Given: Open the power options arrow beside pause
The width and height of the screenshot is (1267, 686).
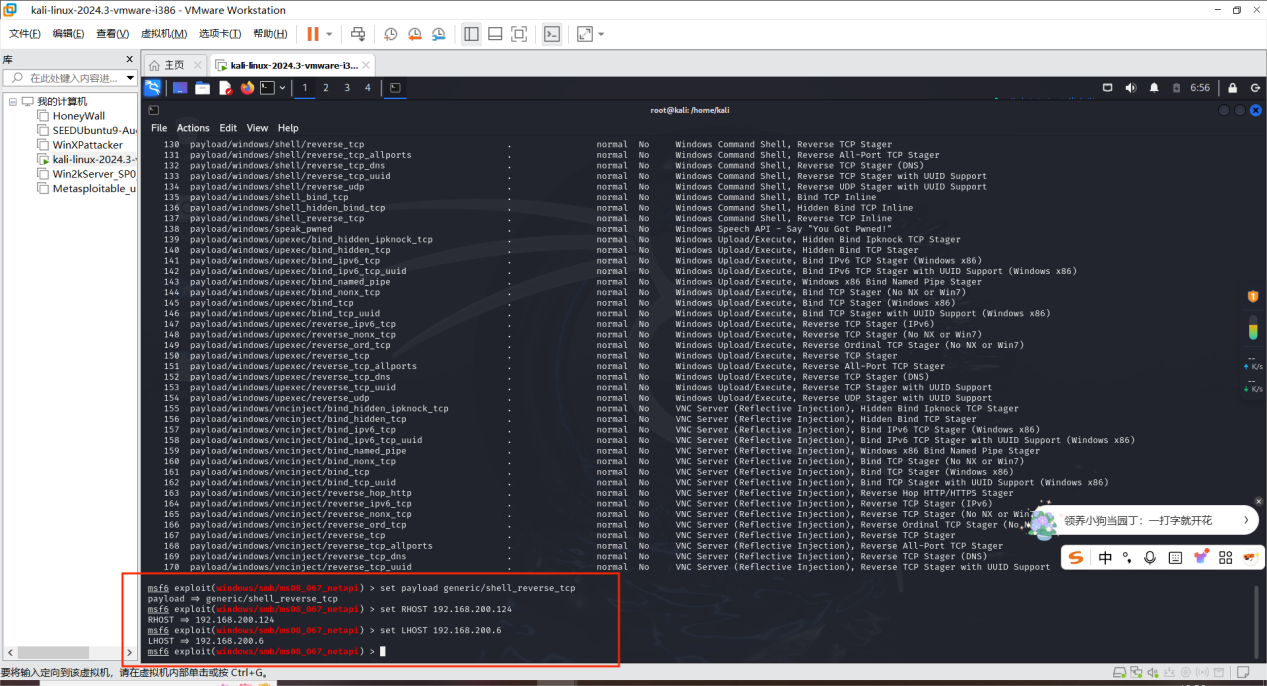Looking at the screenshot, I should 329,34.
